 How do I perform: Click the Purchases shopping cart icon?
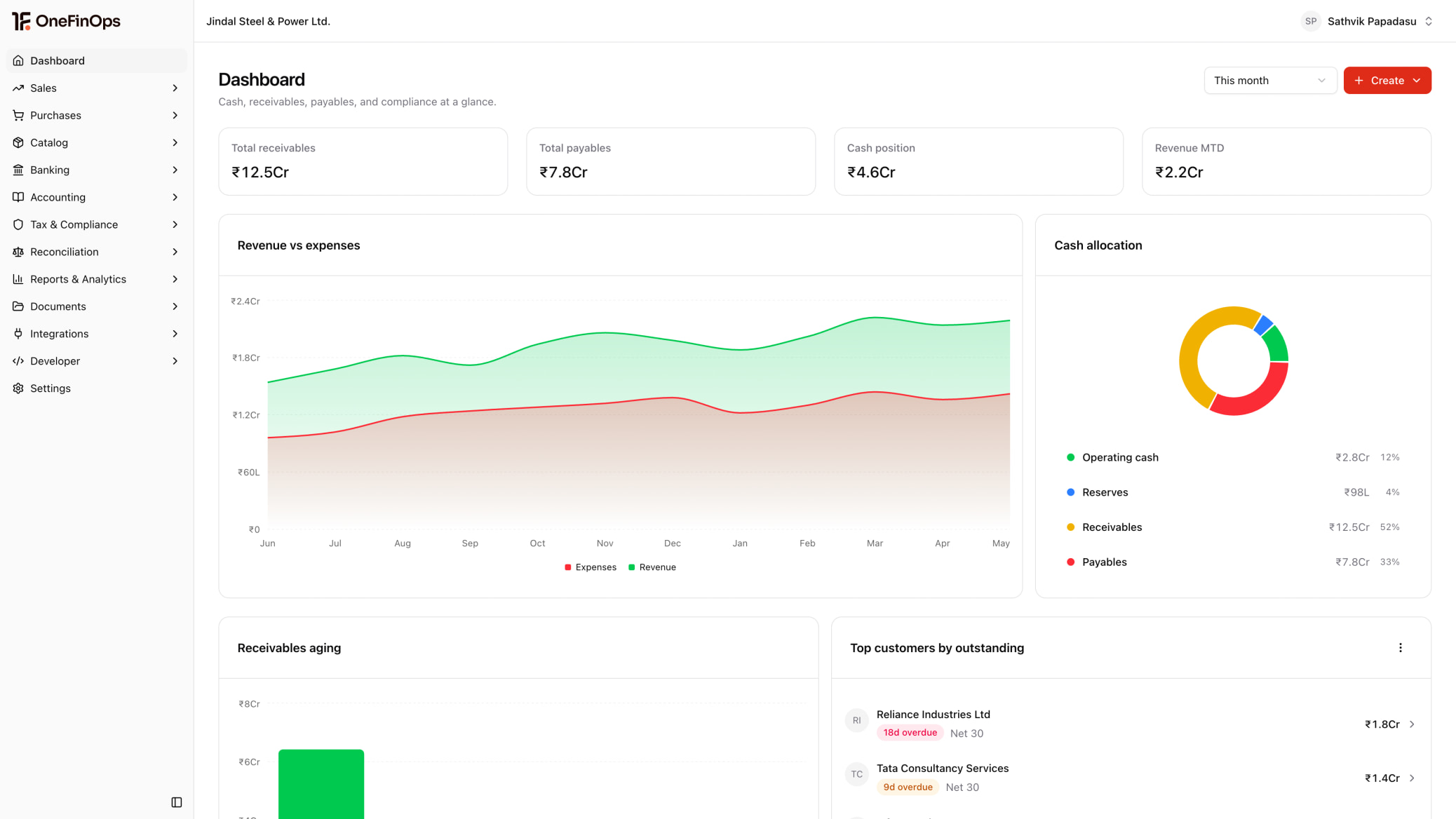pos(18,116)
